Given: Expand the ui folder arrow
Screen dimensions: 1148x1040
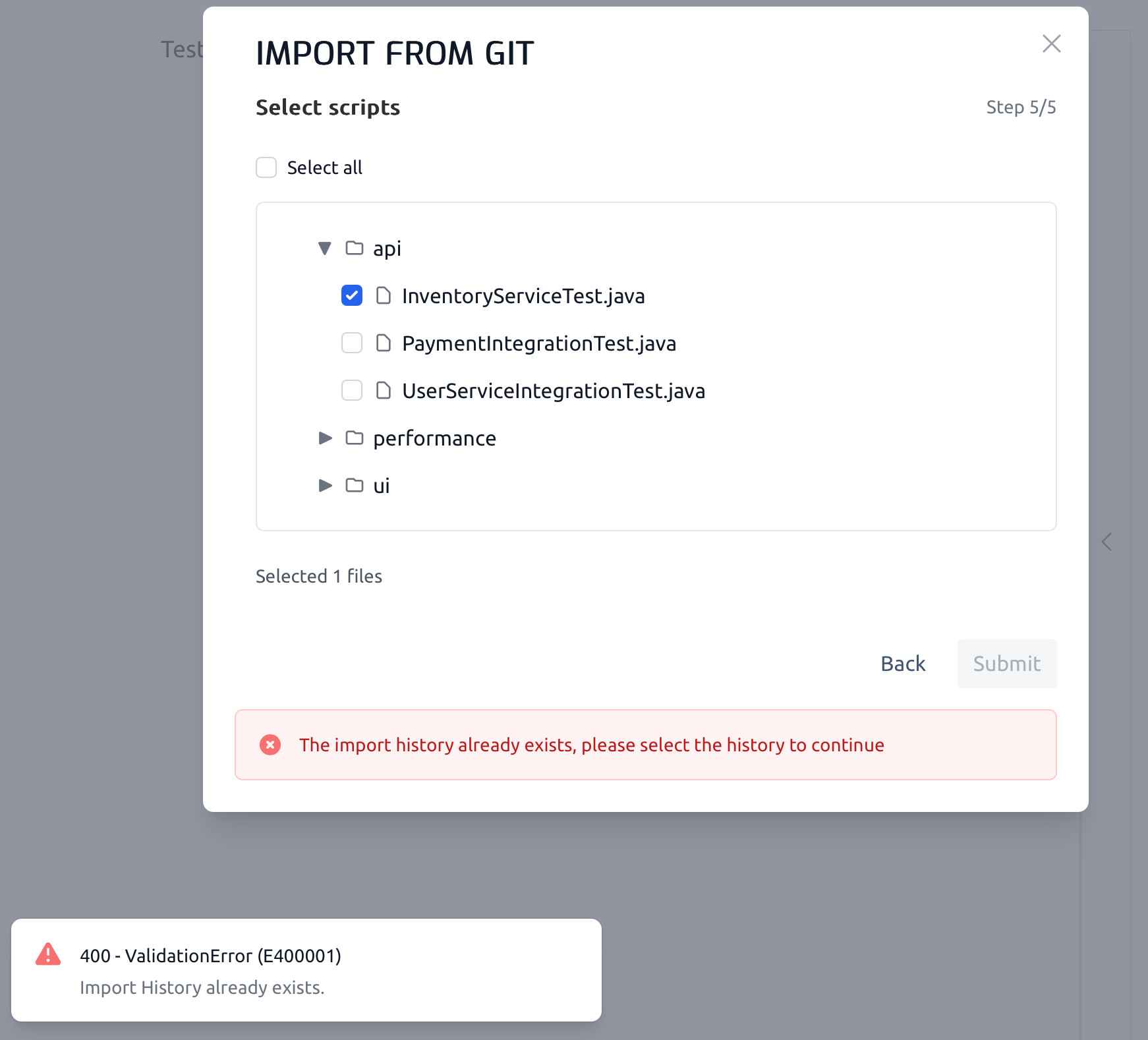Looking at the screenshot, I should (x=325, y=486).
